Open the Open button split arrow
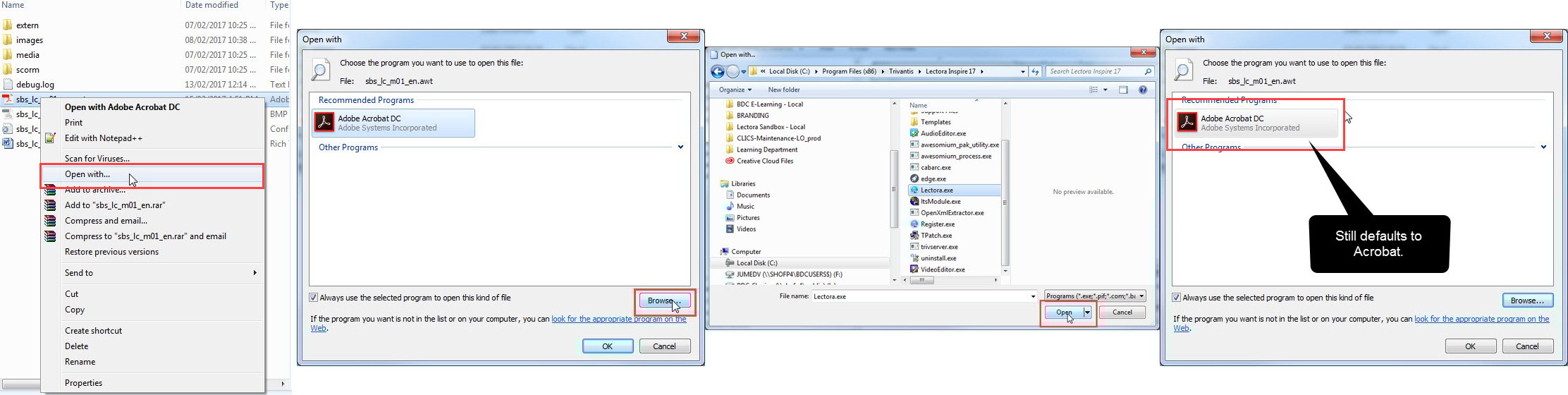Viewport: 1568px width, 395px height. [x=1088, y=312]
